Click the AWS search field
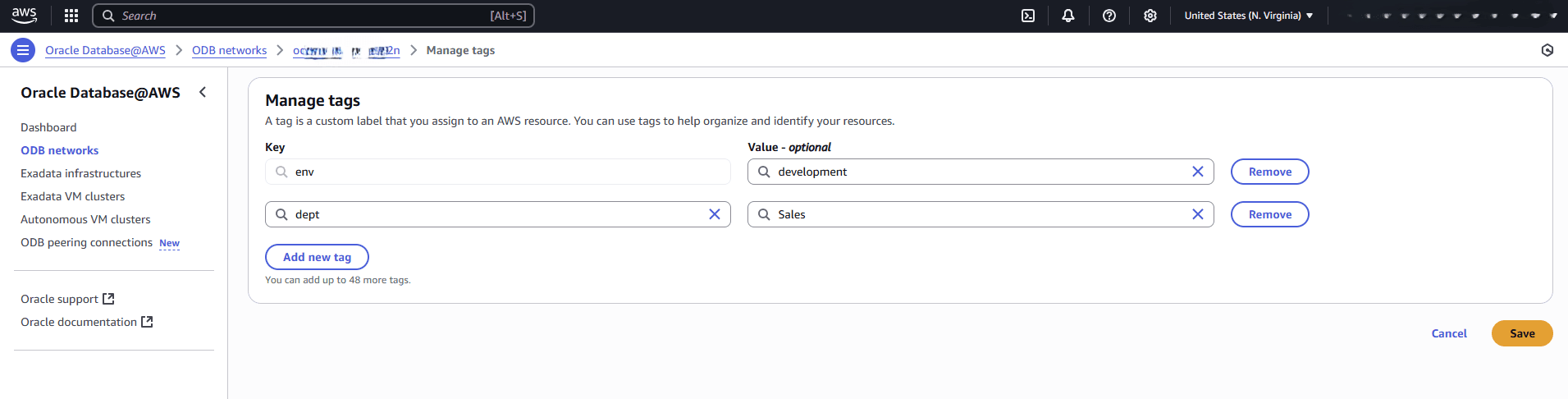1568x399 pixels. [x=313, y=16]
